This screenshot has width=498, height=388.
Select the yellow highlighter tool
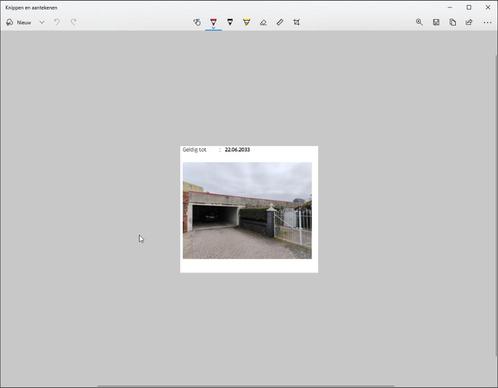[x=247, y=22]
